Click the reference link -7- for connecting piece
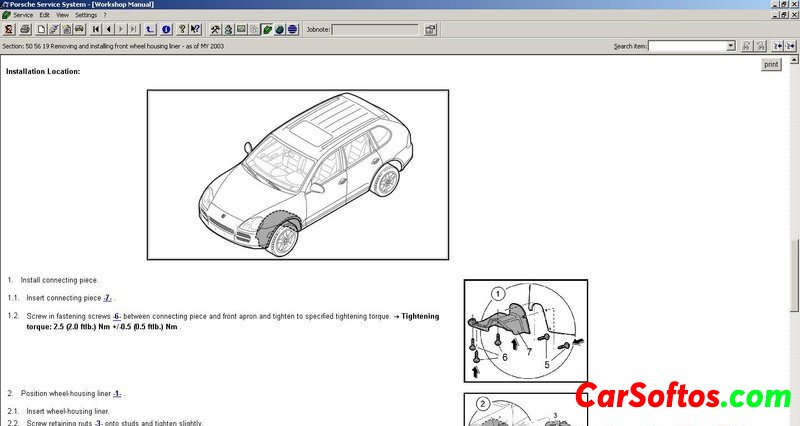 pos(108,298)
